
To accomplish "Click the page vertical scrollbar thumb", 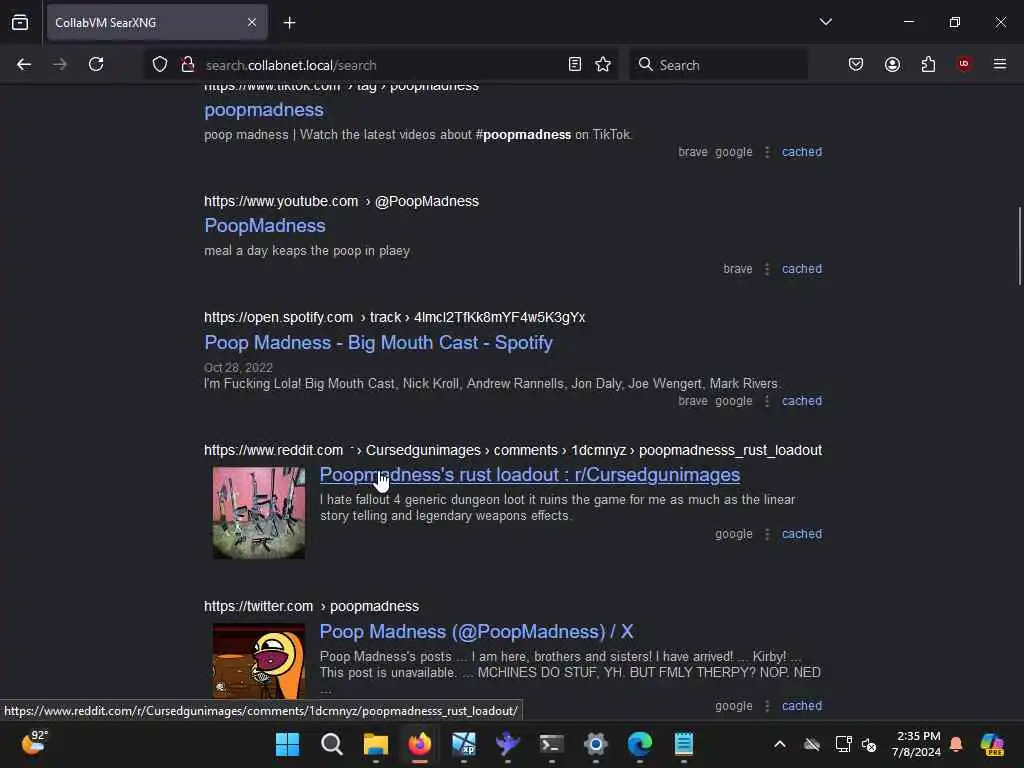I will [1019, 246].
